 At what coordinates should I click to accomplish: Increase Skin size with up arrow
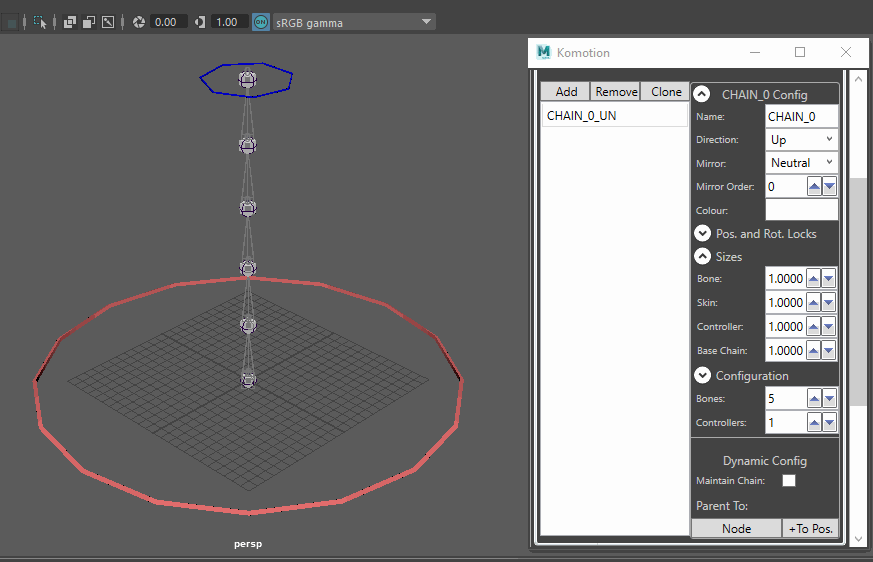coord(813,302)
